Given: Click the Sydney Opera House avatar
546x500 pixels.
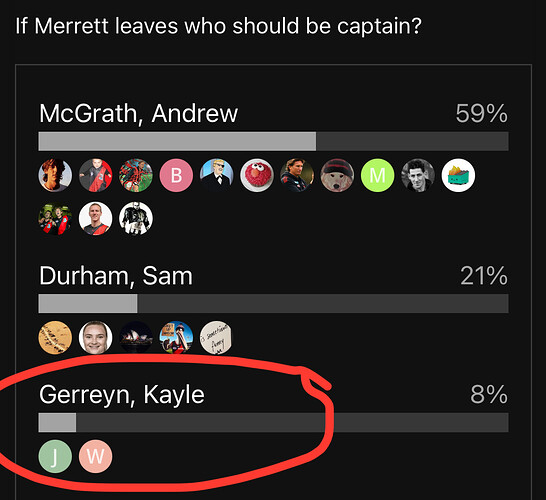Looking at the screenshot, I should (x=136, y=337).
